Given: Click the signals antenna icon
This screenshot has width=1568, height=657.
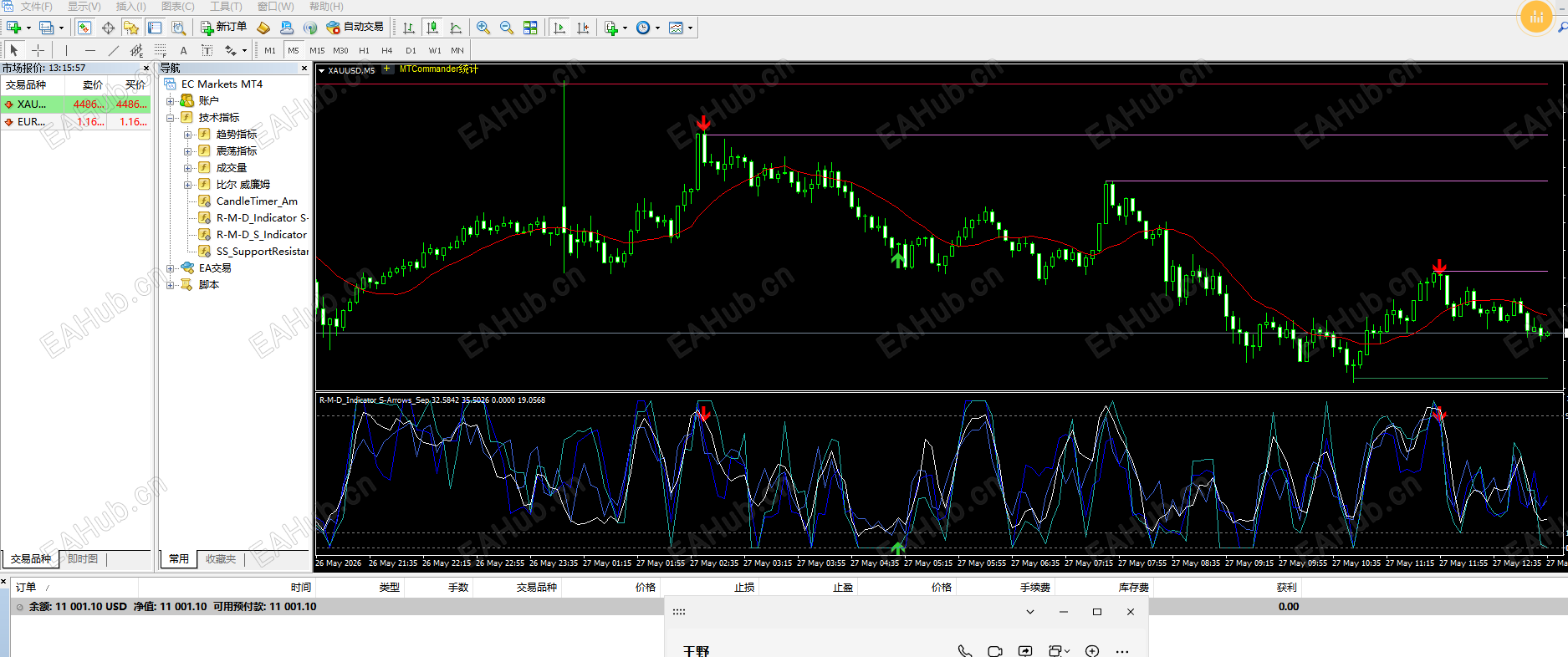Looking at the screenshot, I should (310, 28).
